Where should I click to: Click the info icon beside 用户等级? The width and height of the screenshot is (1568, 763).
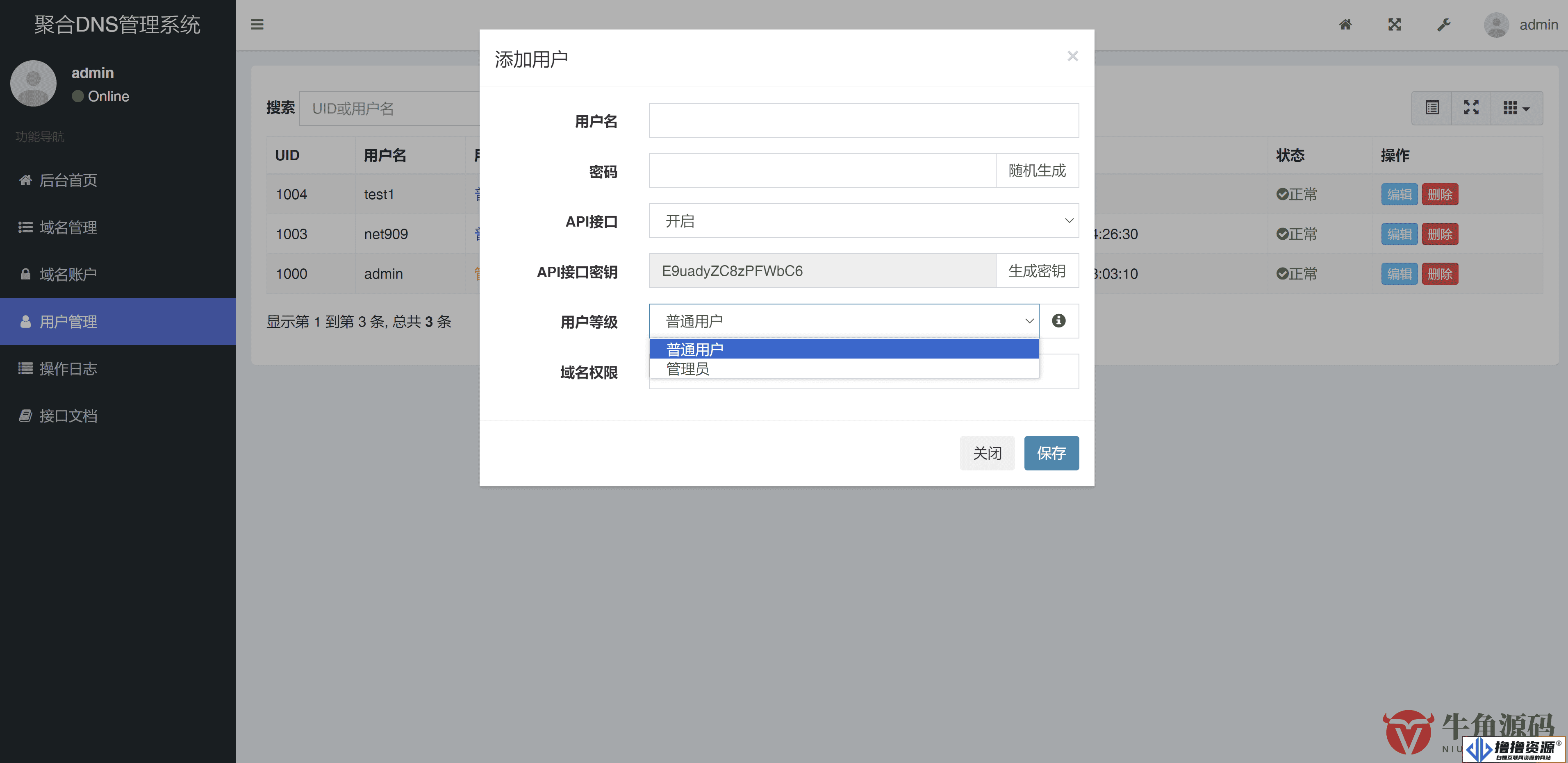click(x=1058, y=321)
